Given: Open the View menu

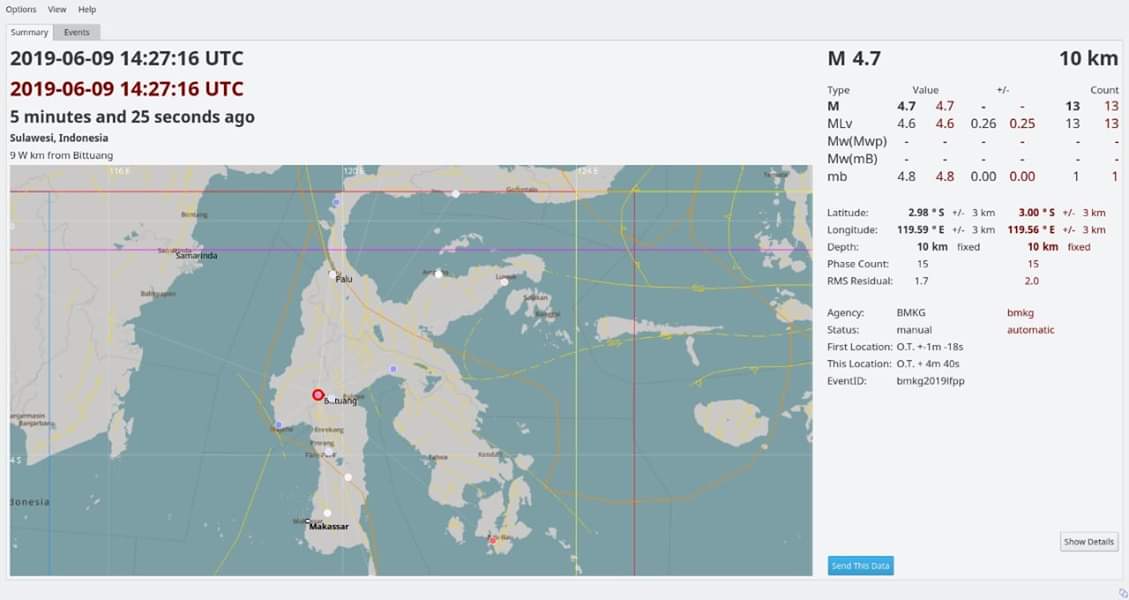Looking at the screenshot, I should tap(56, 9).
